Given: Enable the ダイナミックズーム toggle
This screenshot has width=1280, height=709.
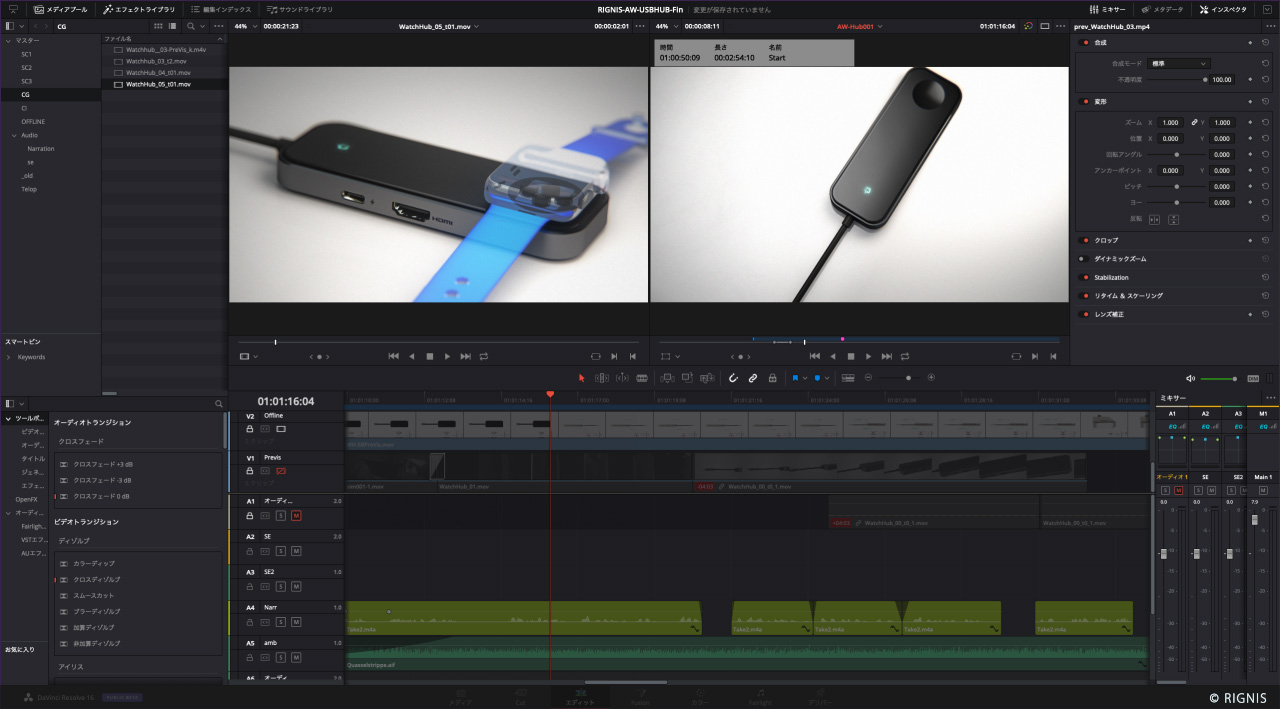Looking at the screenshot, I should 1082,259.
